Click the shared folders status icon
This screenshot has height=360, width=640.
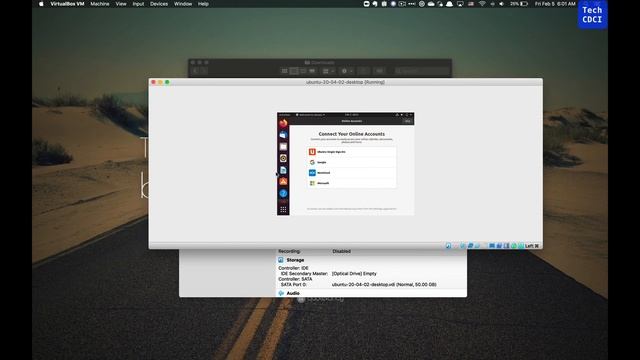[x=484, y=246]
